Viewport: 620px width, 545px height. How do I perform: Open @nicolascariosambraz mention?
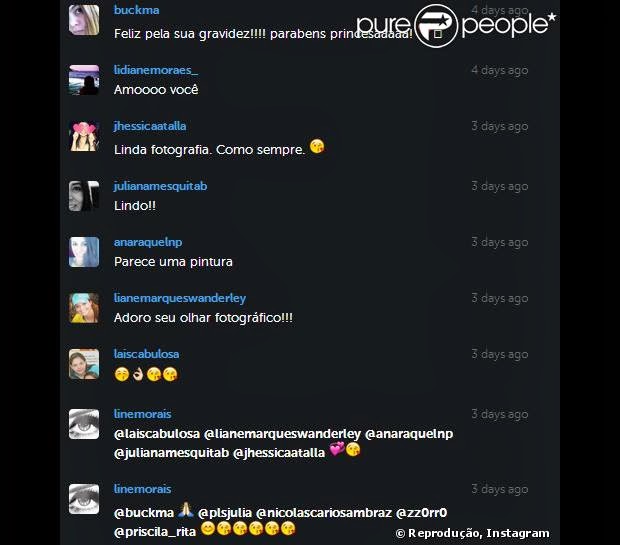click(324, 513)
